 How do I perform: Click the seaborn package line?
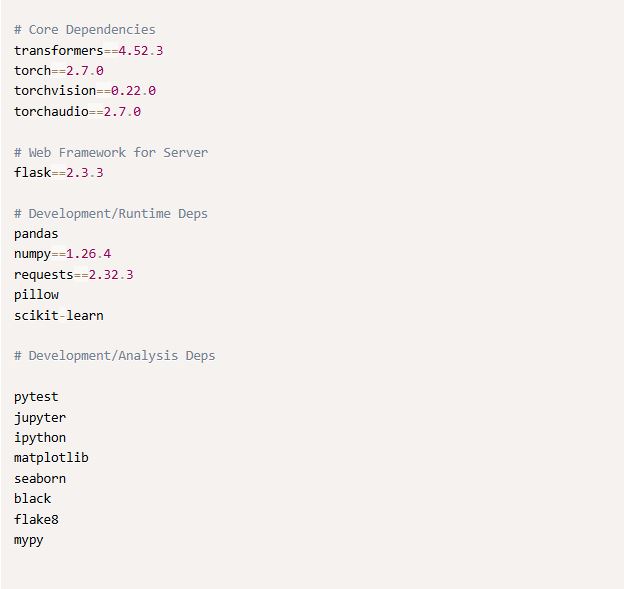(x=40, y=479)
